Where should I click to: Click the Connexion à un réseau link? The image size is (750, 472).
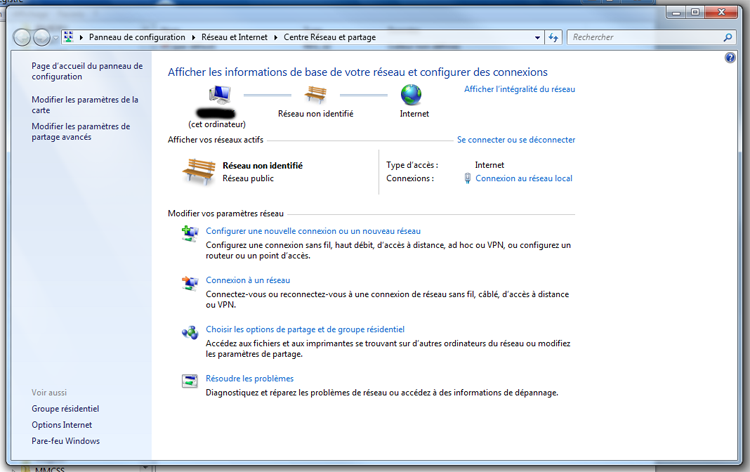point(248,280)
